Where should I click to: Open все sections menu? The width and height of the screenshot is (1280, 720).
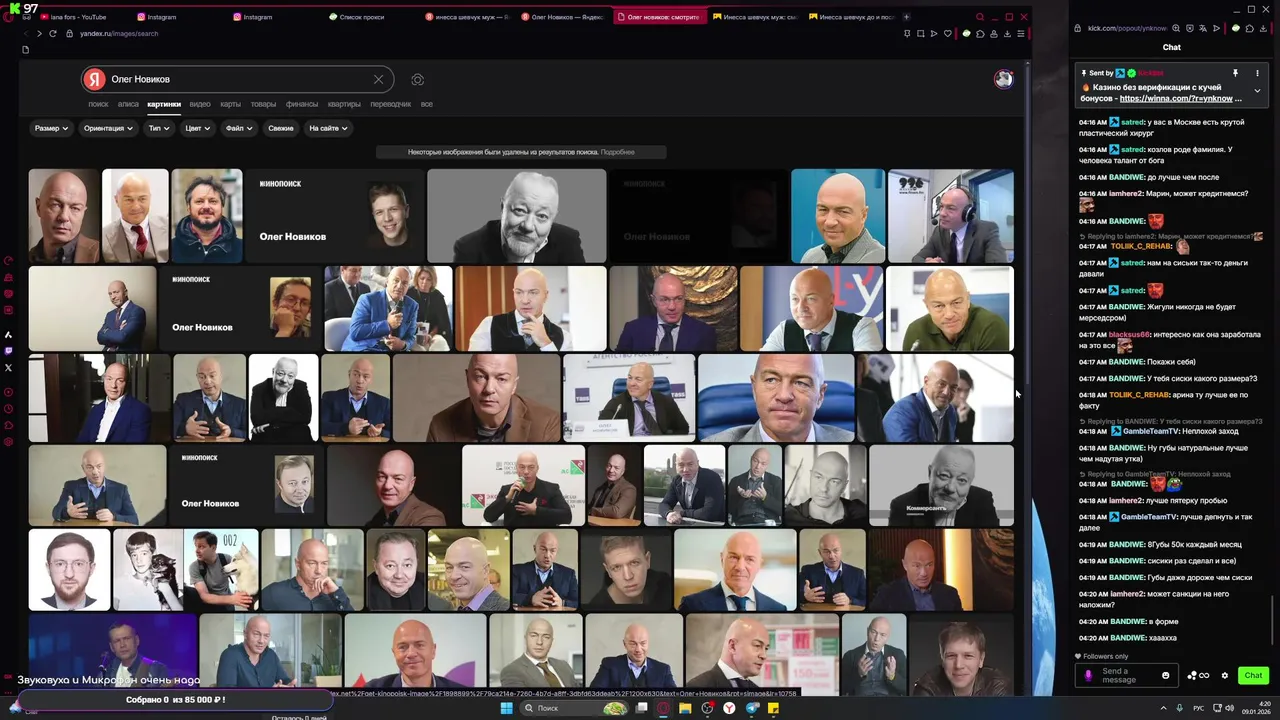[426, 104]
